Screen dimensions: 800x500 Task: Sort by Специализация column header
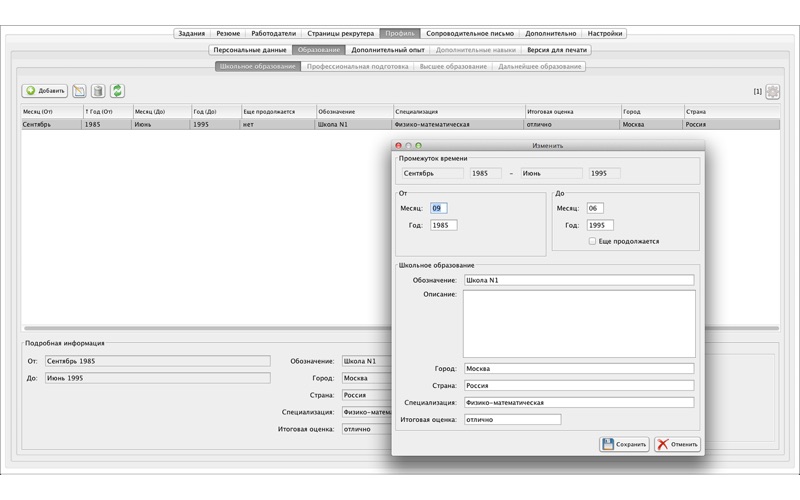click(x=459, y=111)
